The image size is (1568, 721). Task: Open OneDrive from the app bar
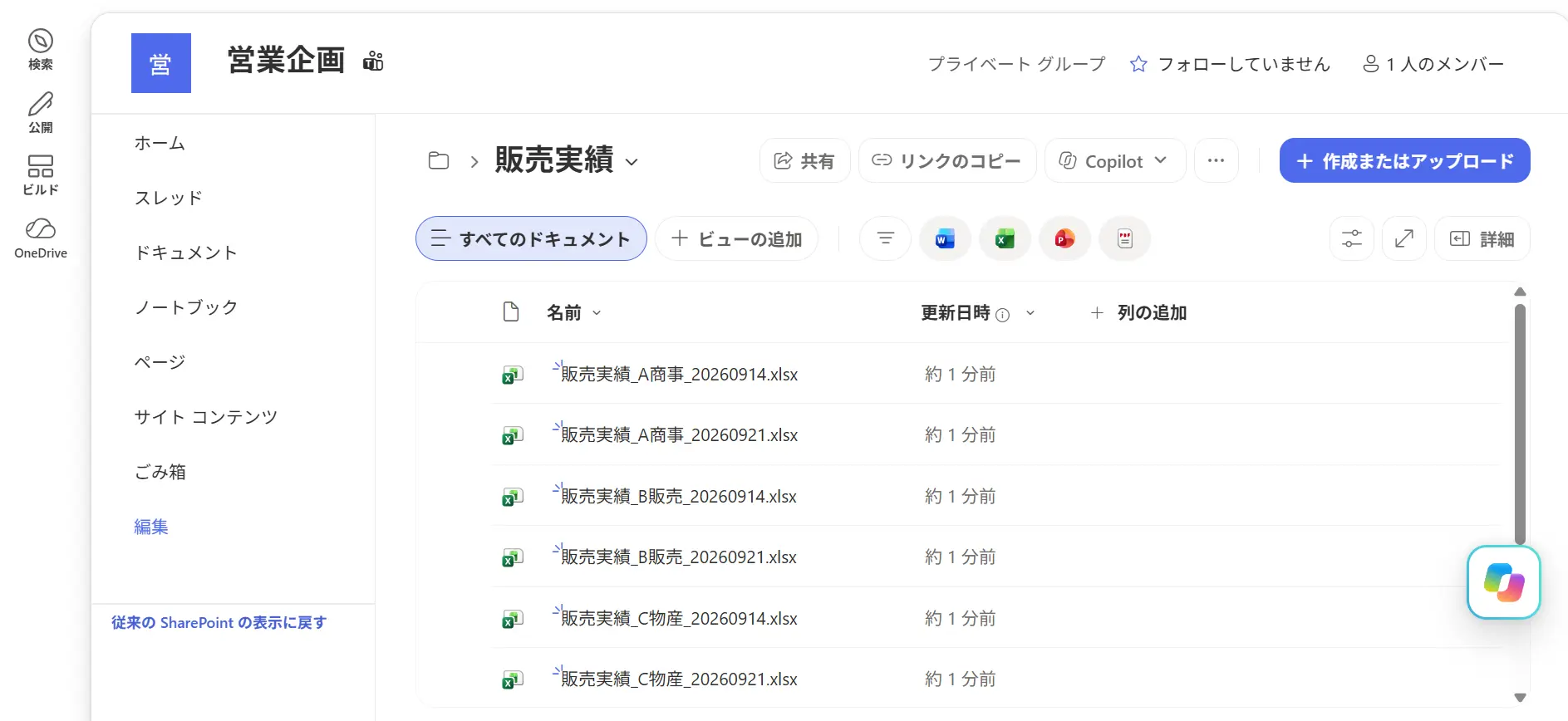(x=40, y=238)
